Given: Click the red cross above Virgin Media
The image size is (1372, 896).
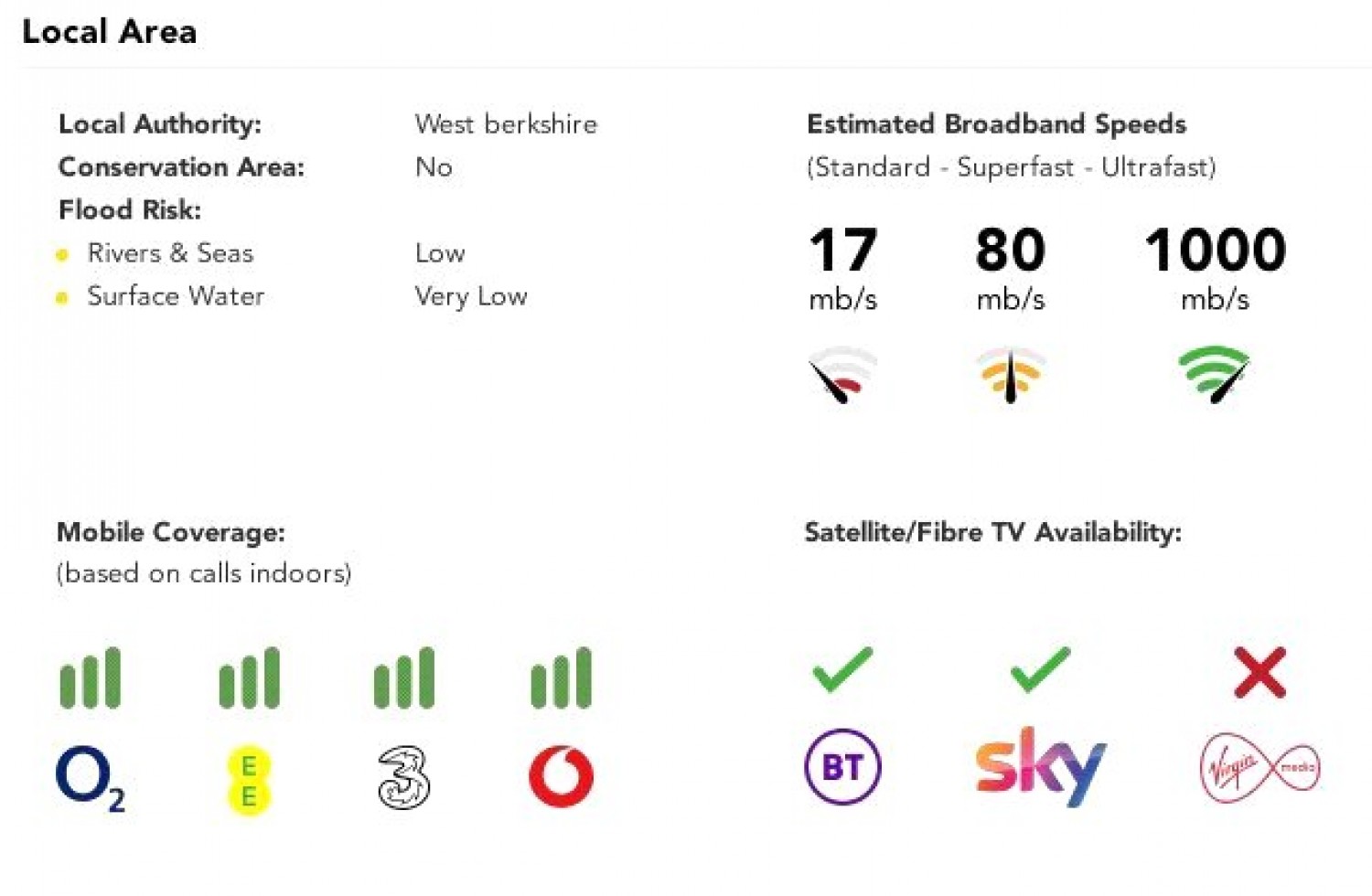Looking at the screenshot, I should pos(1259,672).
